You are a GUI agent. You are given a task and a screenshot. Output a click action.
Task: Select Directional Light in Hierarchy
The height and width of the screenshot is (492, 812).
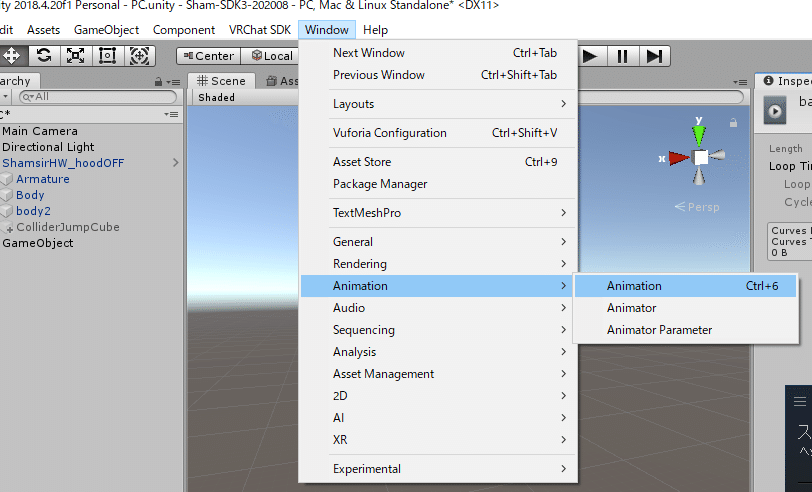pos(48,147)
